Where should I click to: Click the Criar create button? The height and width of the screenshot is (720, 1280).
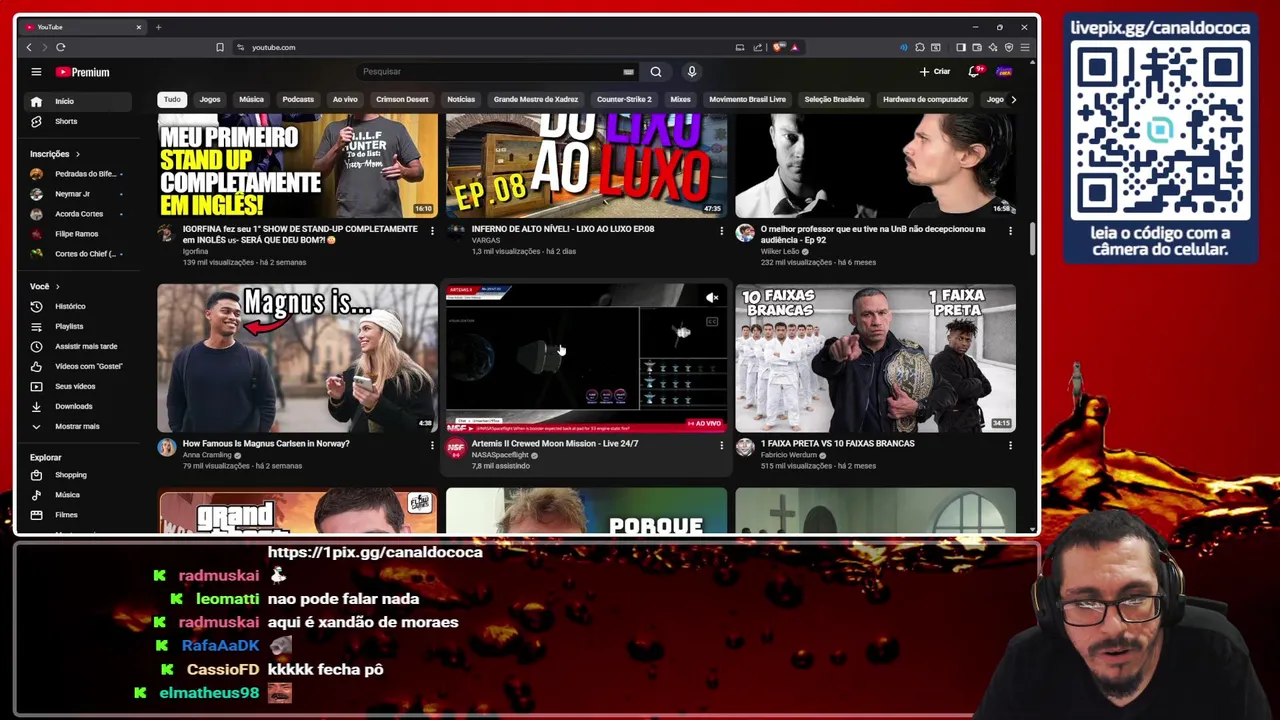click(935, 72)
